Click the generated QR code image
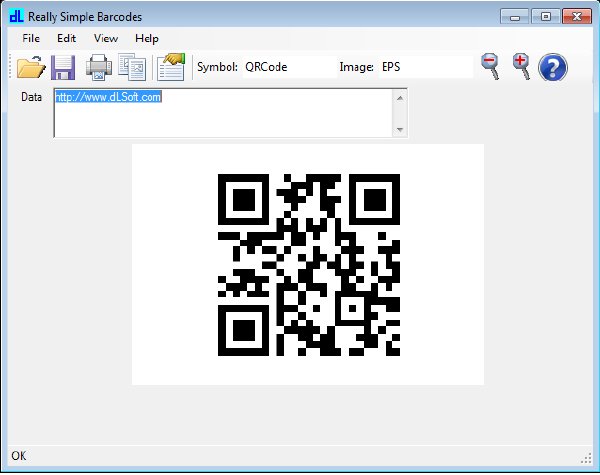 coord(309,265)
